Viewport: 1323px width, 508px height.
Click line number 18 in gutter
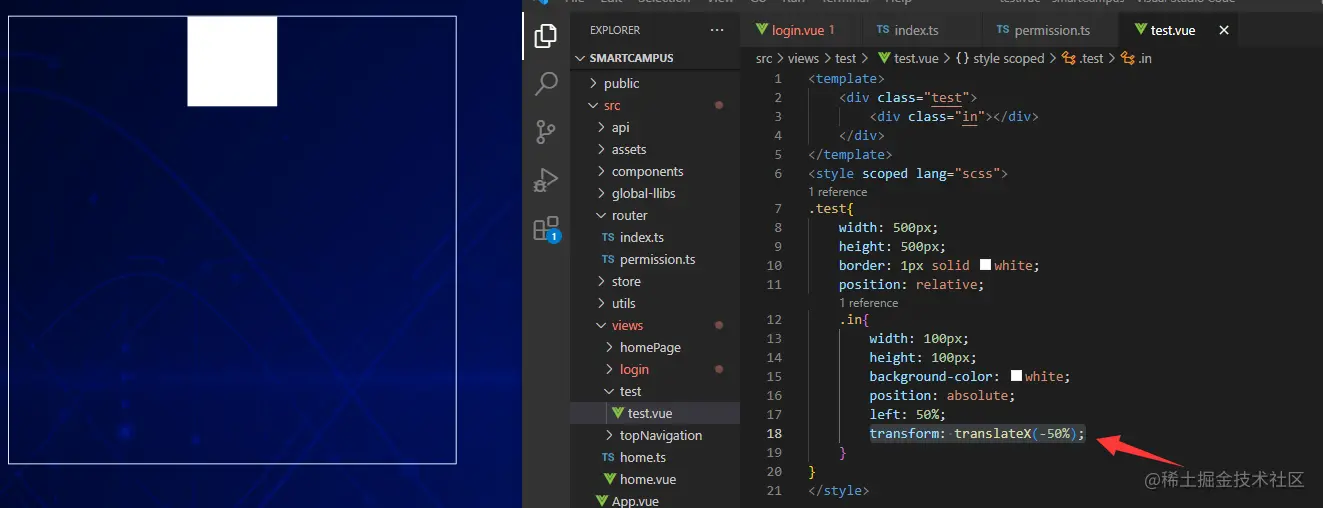point(775,434)
